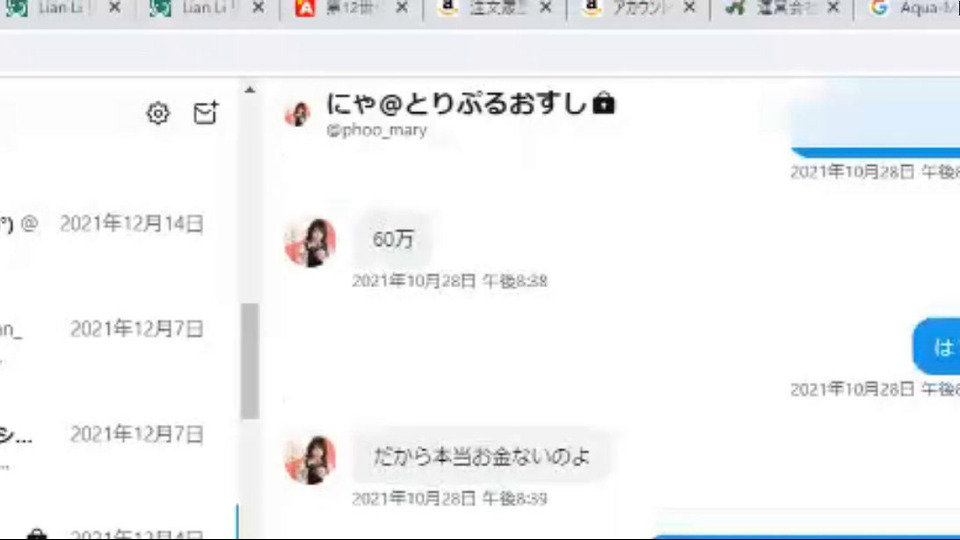
Task: Click the scroll up arrow of conversation list
Action: [250, 90]
